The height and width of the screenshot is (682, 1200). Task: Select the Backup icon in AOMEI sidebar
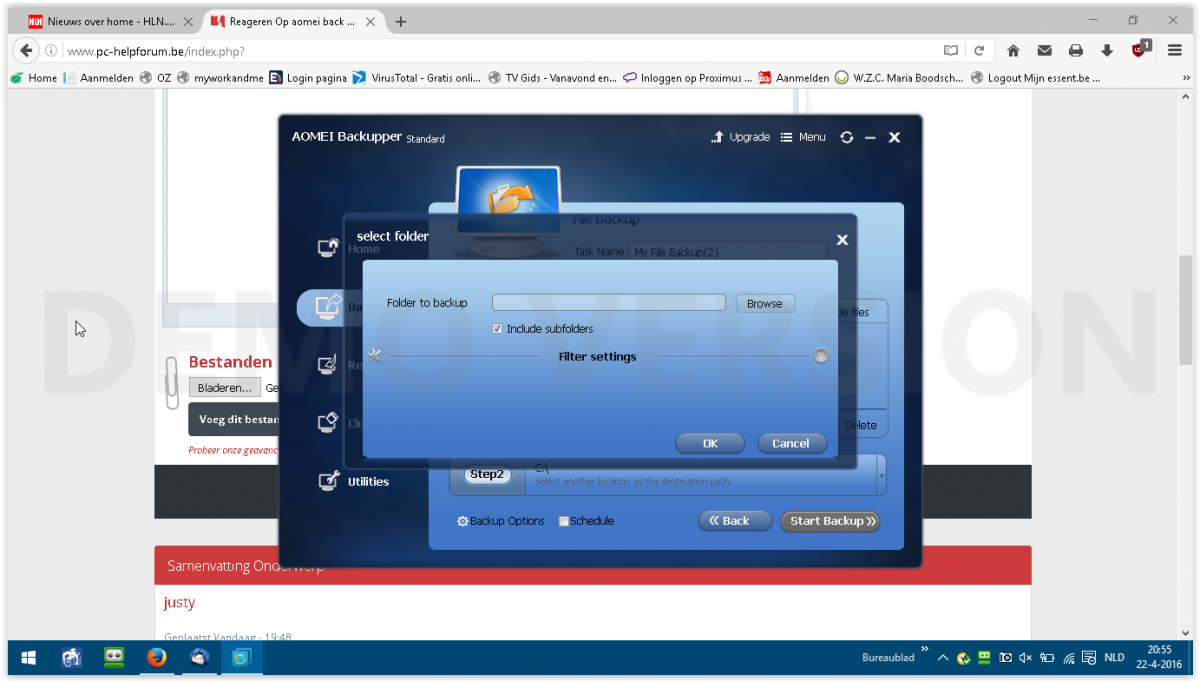click(328, 306)
